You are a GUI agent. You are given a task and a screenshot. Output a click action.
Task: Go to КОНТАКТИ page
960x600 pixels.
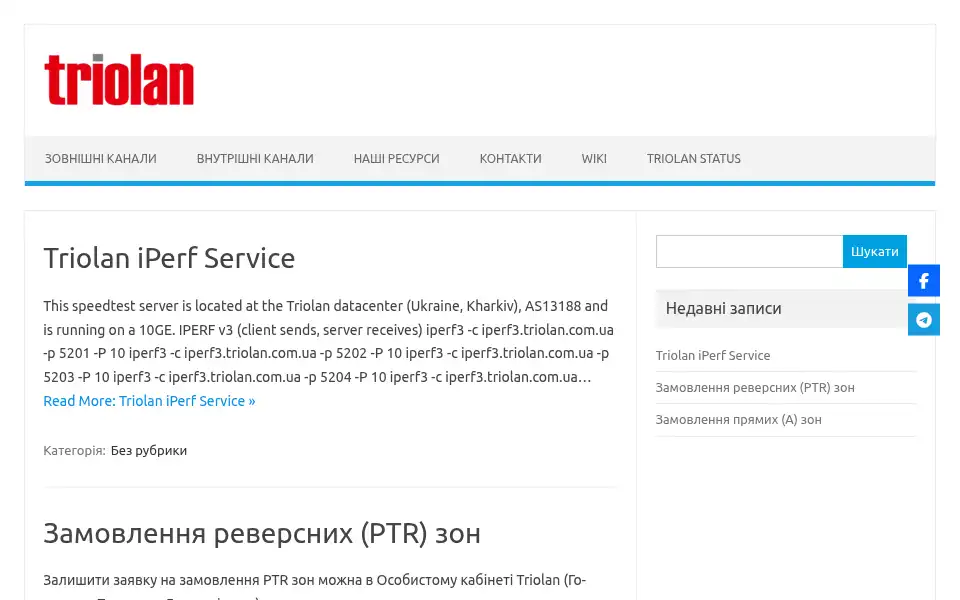(x=511, y=159)
